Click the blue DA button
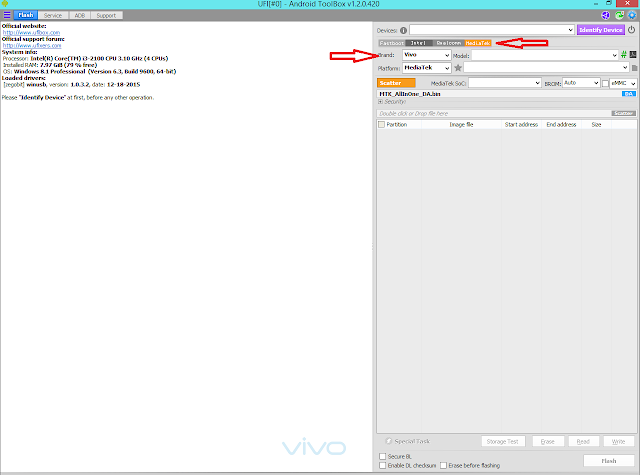 (629, 94)
